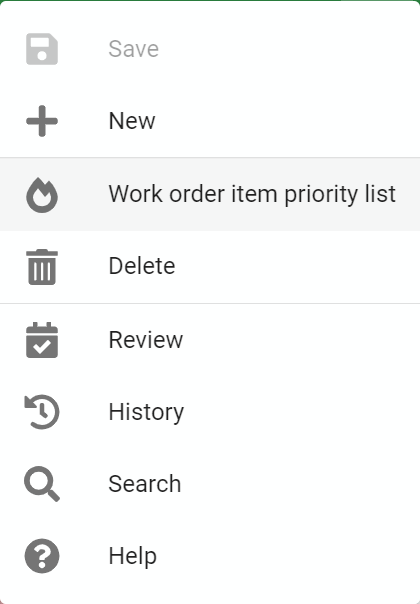Screen dimensions: 420x604
Task: Click the calendar checkmark Review icon
Action: click(x=42, y=340)
